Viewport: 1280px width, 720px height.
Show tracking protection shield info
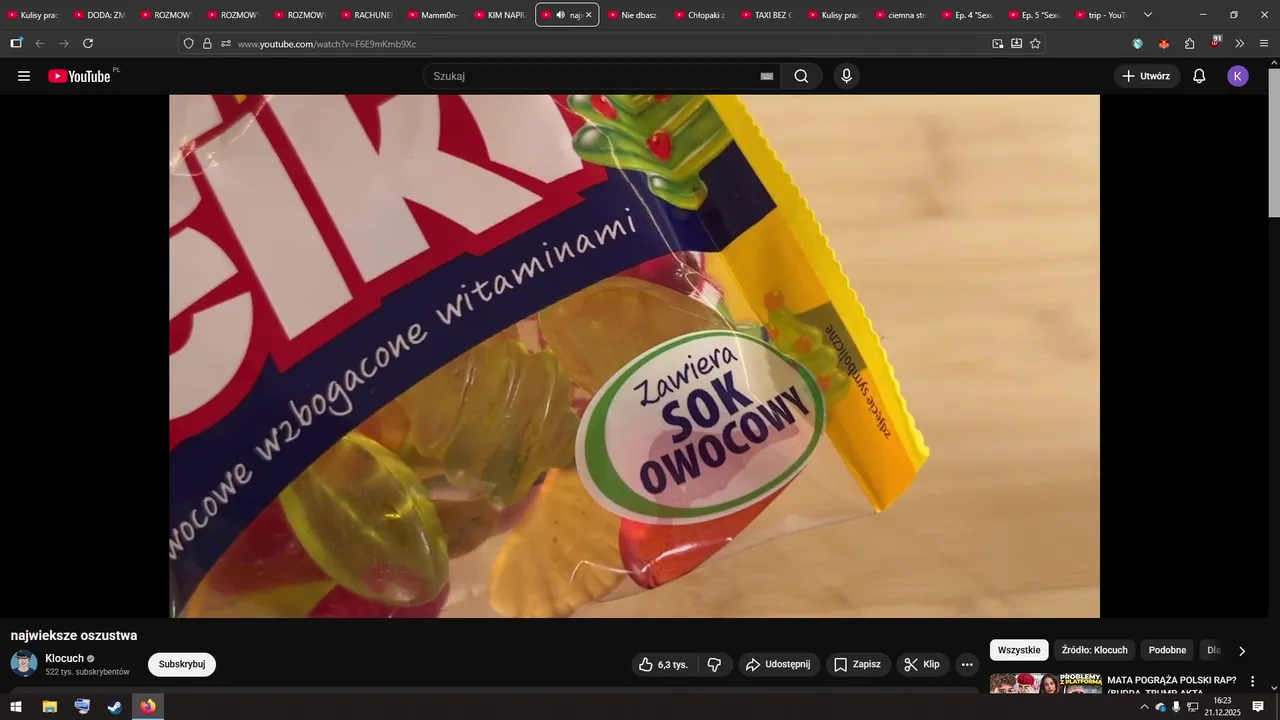[x=188, y=44]
